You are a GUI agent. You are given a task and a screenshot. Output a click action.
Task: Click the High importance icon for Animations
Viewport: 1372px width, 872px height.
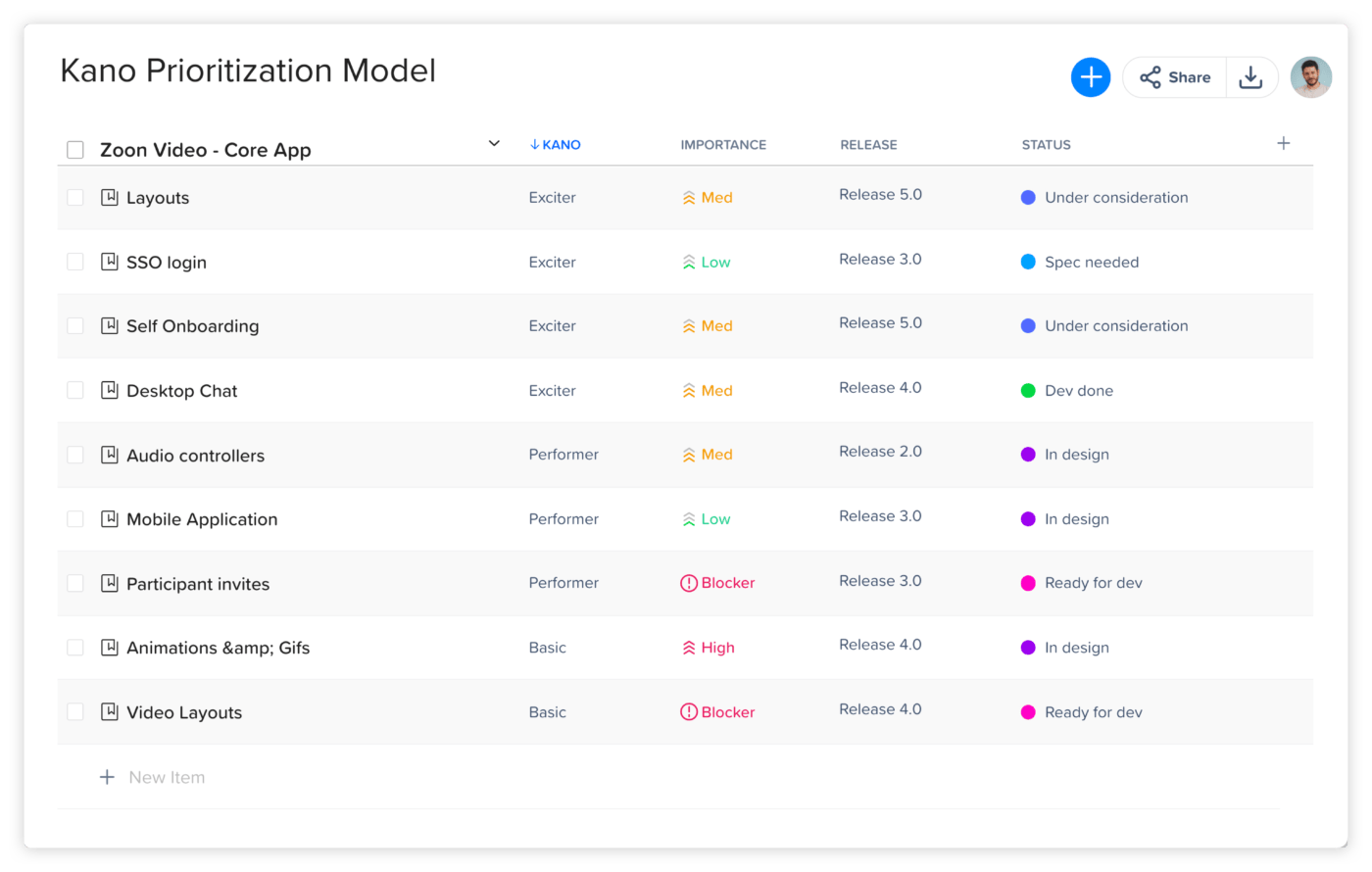(x=689, y=648)
